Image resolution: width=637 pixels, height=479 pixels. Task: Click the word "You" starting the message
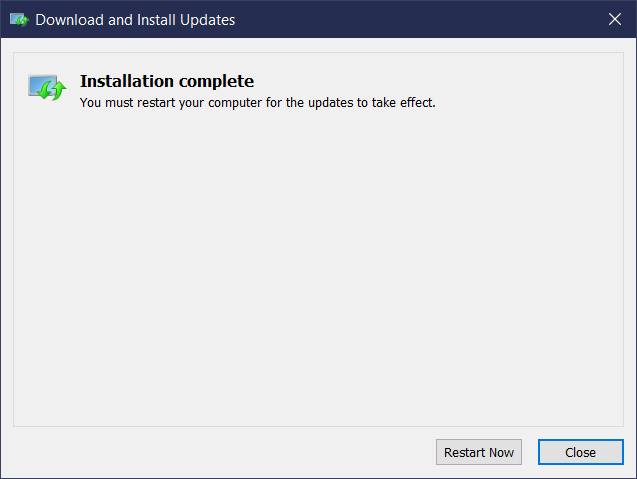pos(91,102)
